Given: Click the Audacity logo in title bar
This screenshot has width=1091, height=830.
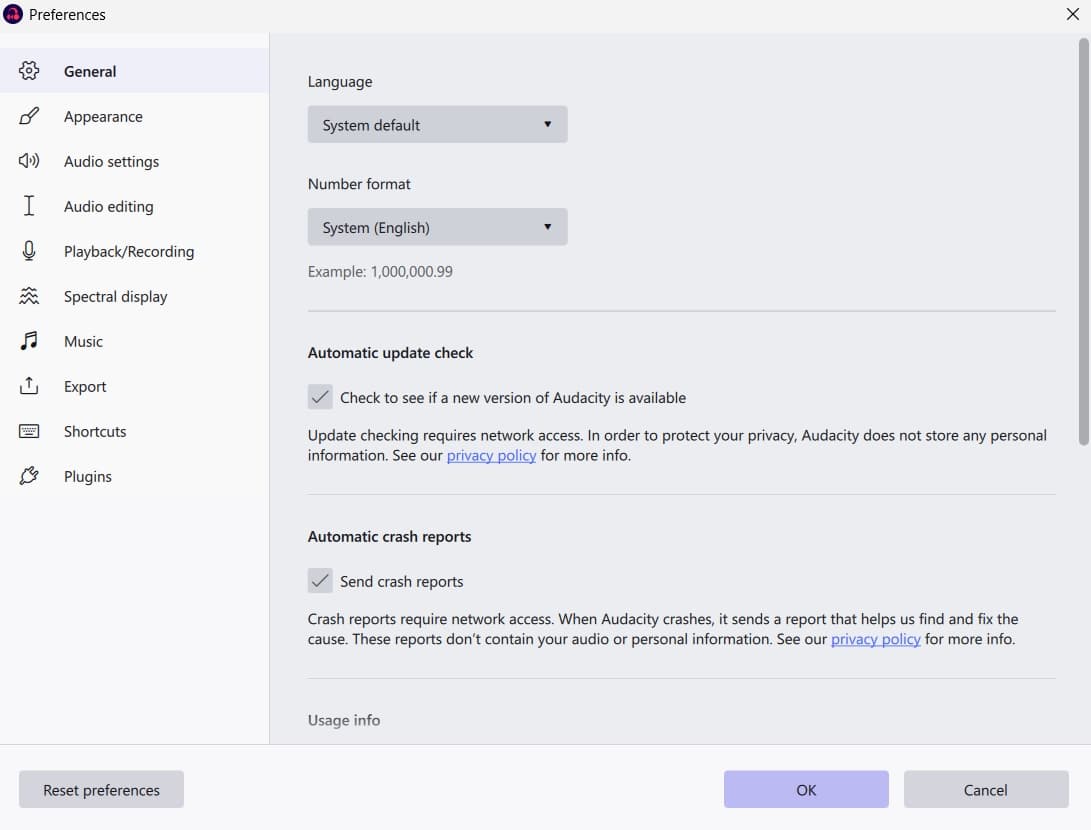Looking at the screenshot, I should point(13,14).
